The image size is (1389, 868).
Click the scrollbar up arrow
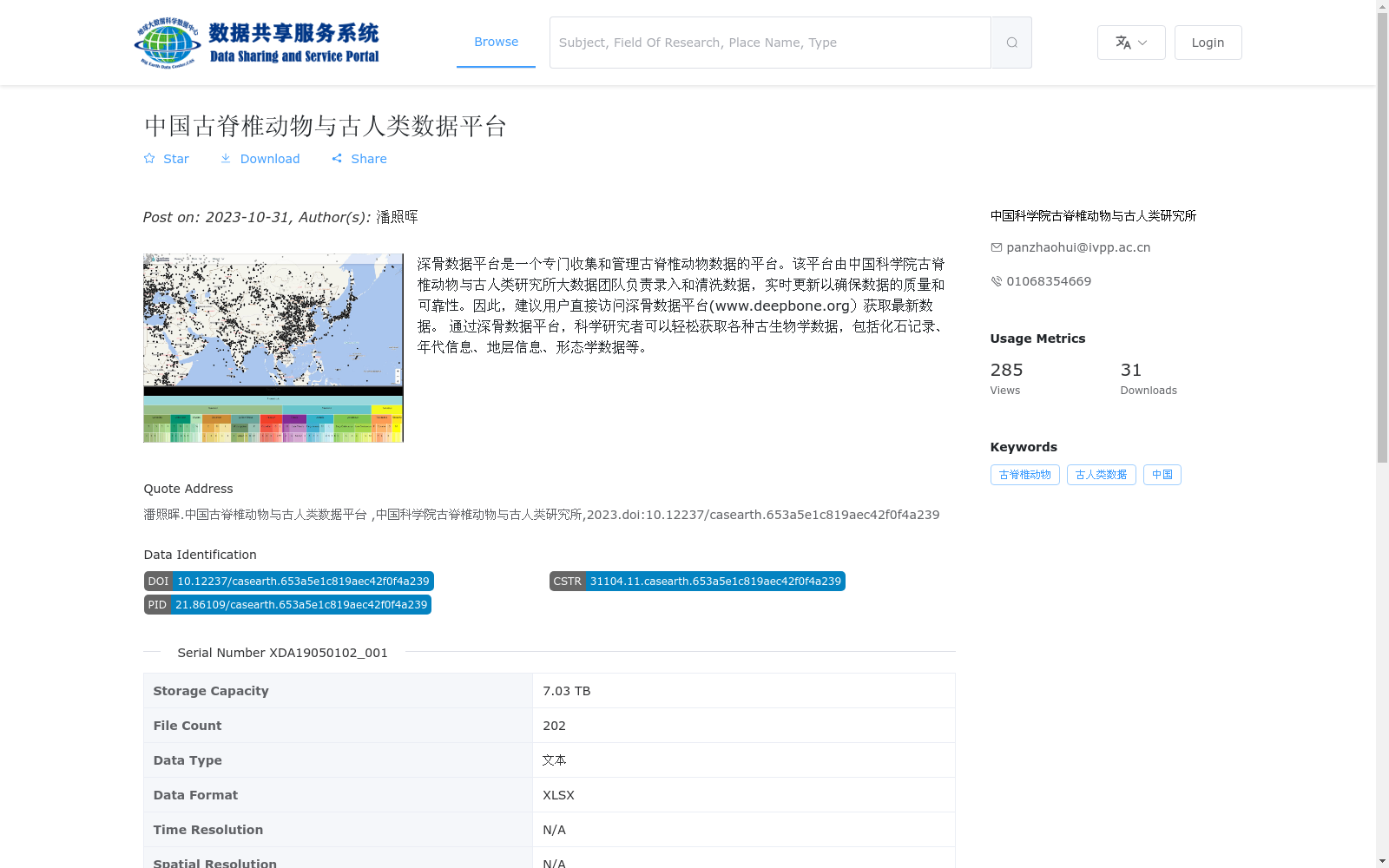tap(1382, 6)
